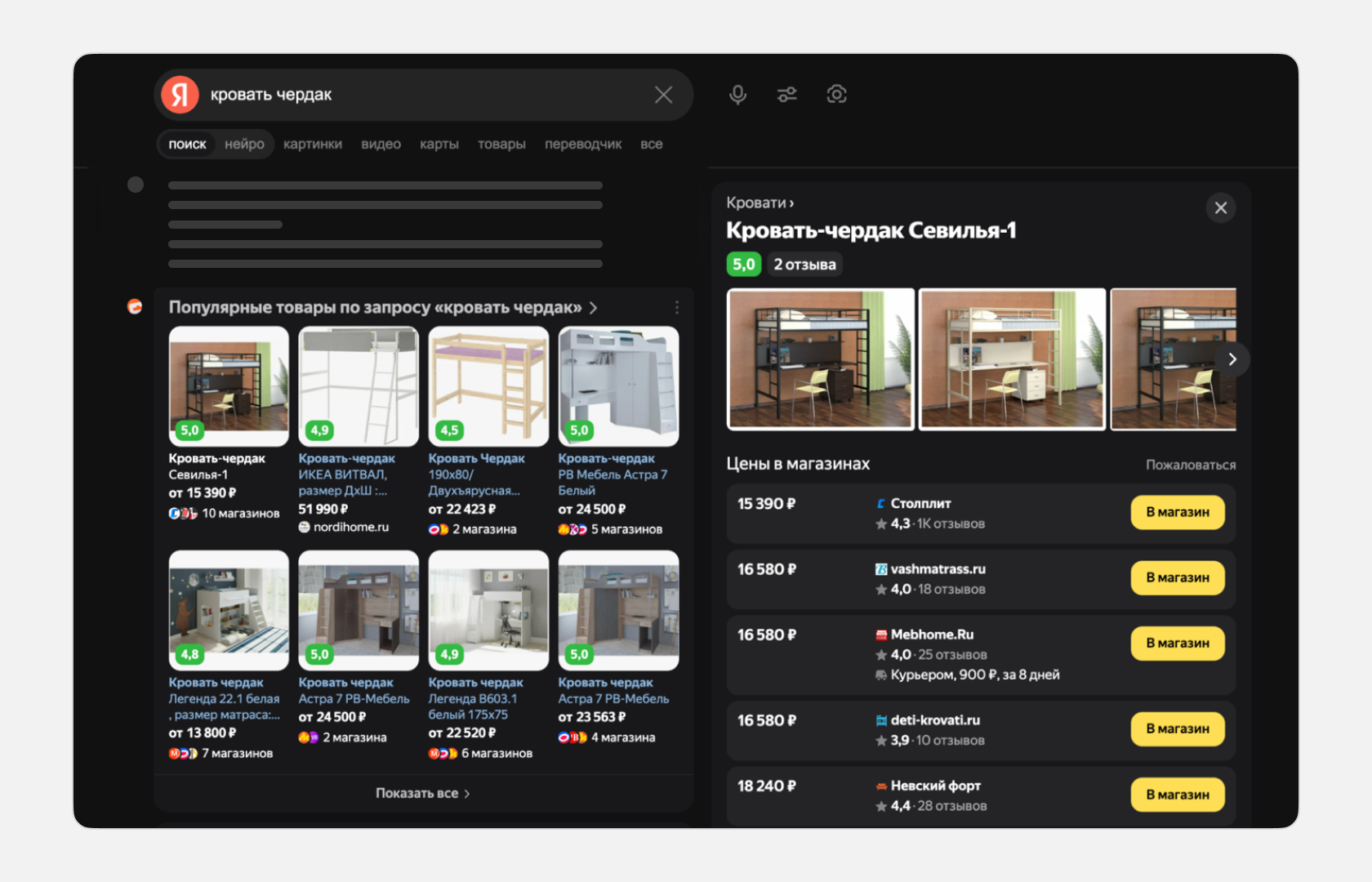The height and width of the screenshot is (882, 1372).
Task: Click the 16 580 ₽ price for deti-krovati.ru
Action: coord(767,720)
